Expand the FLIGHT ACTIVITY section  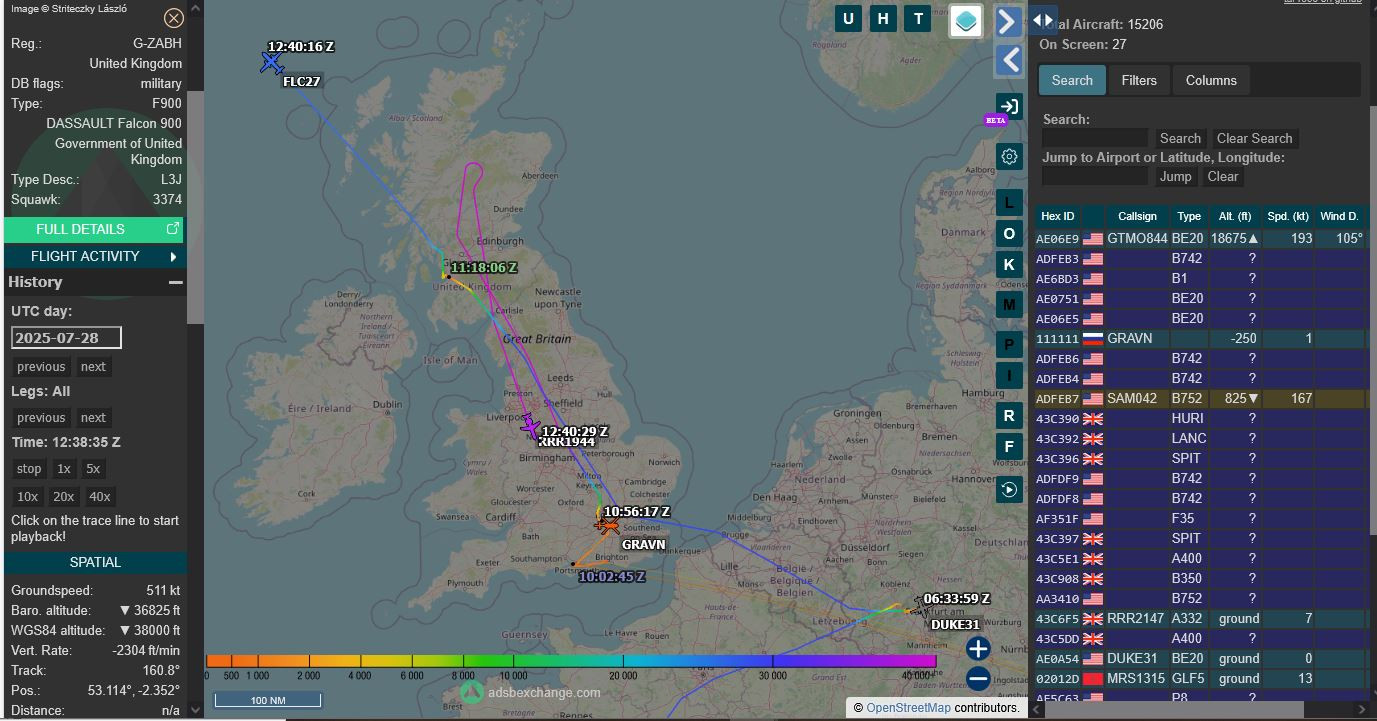pos(95,256)
